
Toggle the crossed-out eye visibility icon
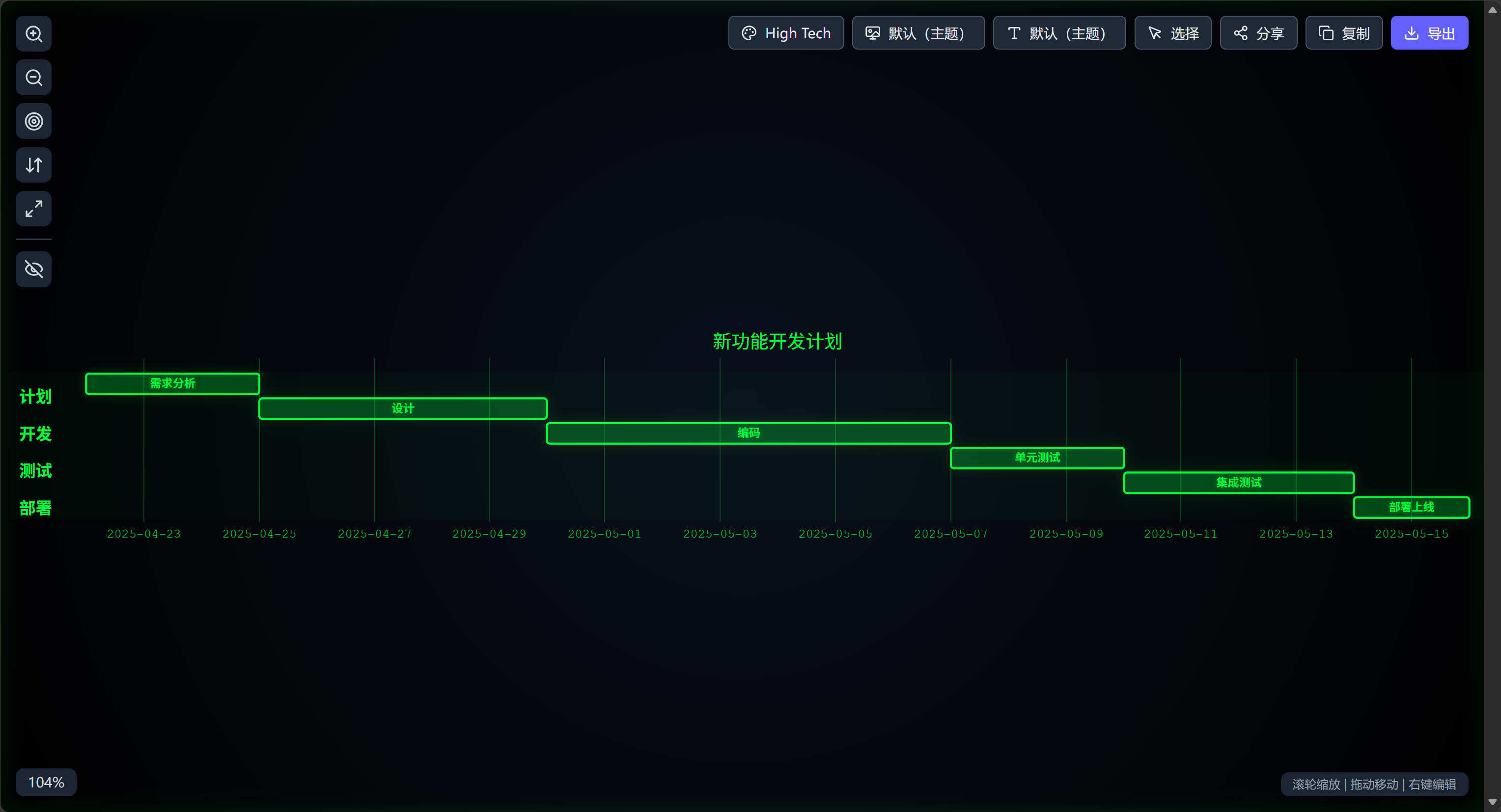click(34, 269)
